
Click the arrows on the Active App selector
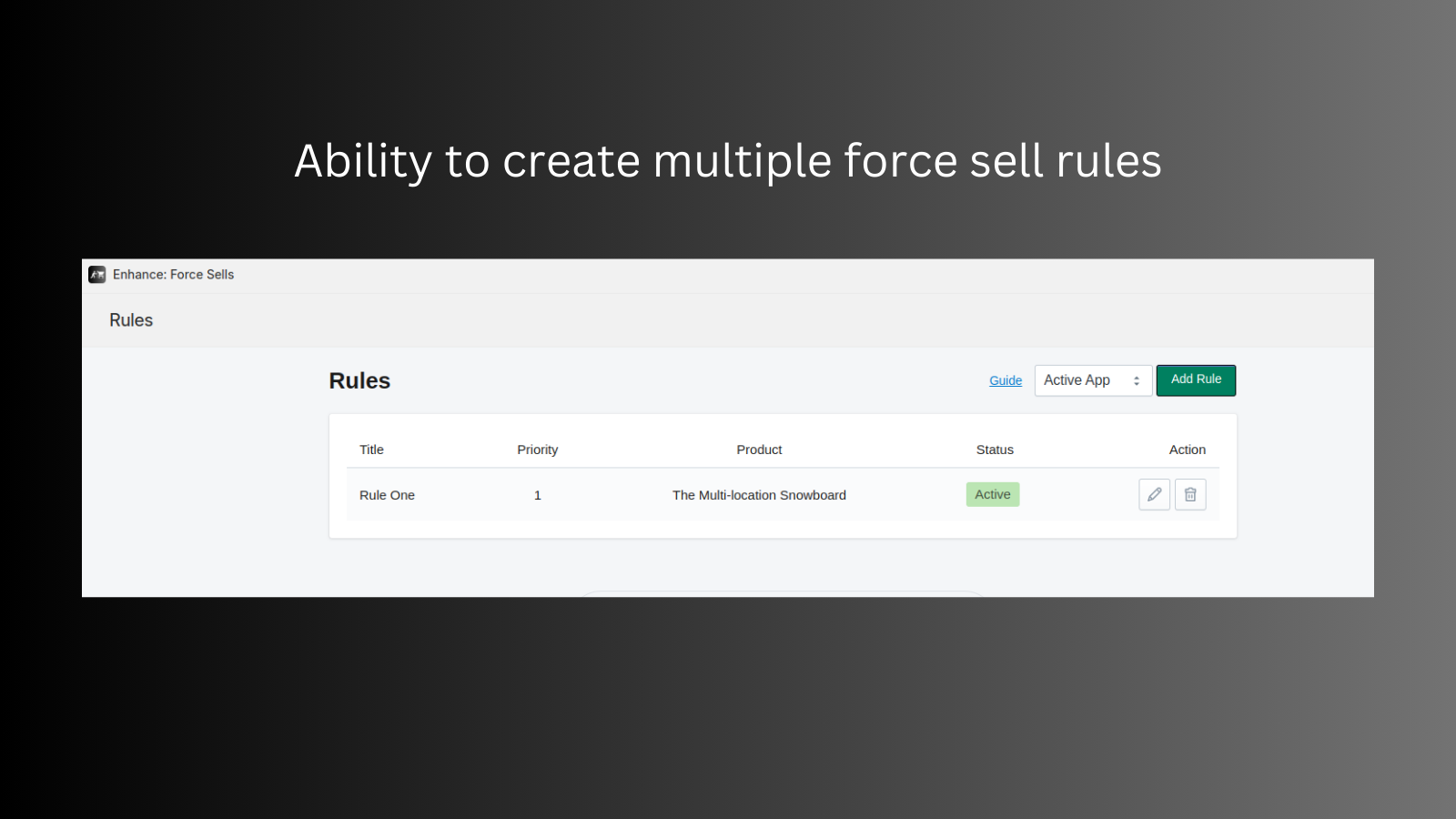click(1137, 381)
